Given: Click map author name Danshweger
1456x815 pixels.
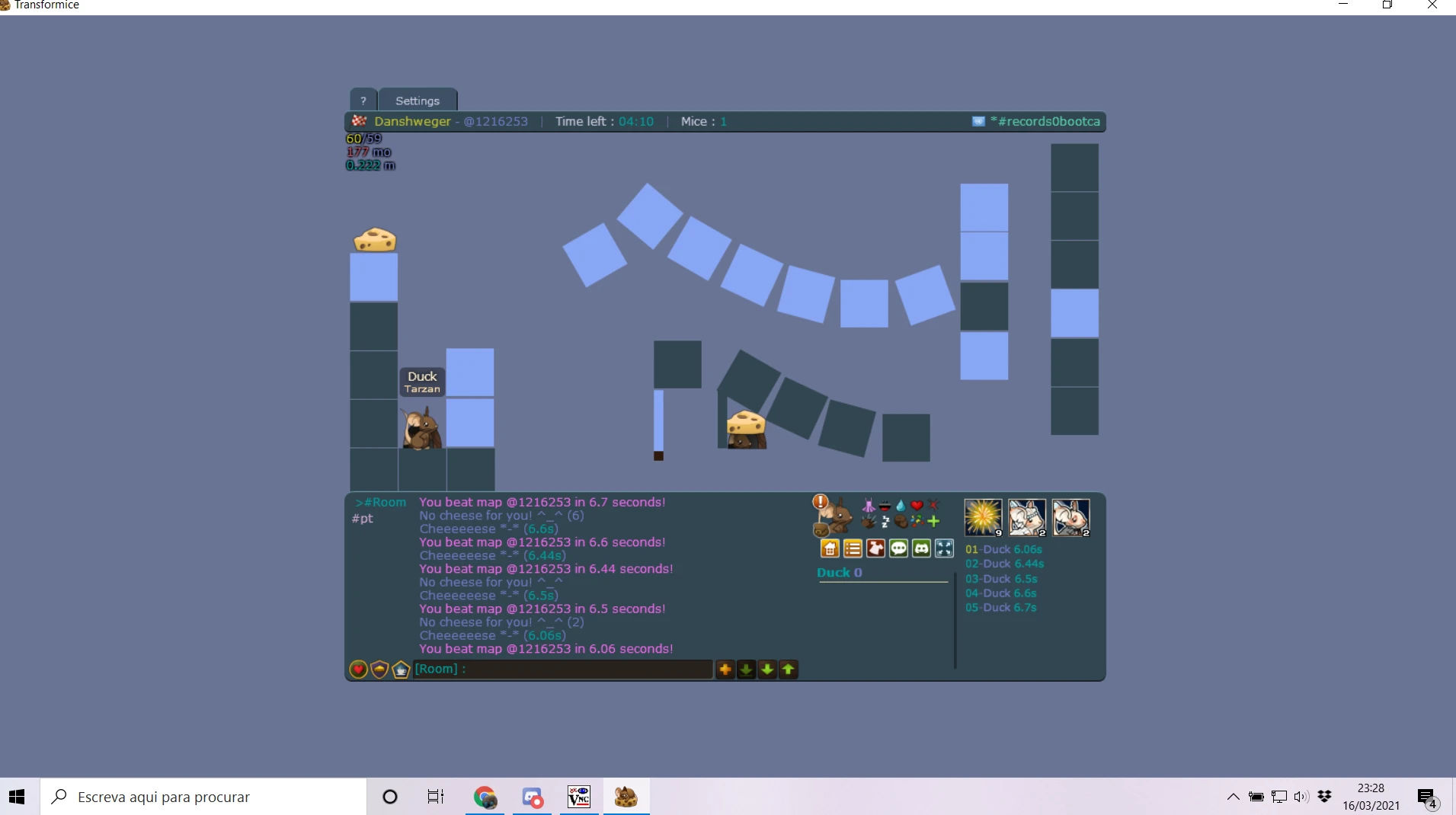Looking at the screenshot, I should point(412,122).
